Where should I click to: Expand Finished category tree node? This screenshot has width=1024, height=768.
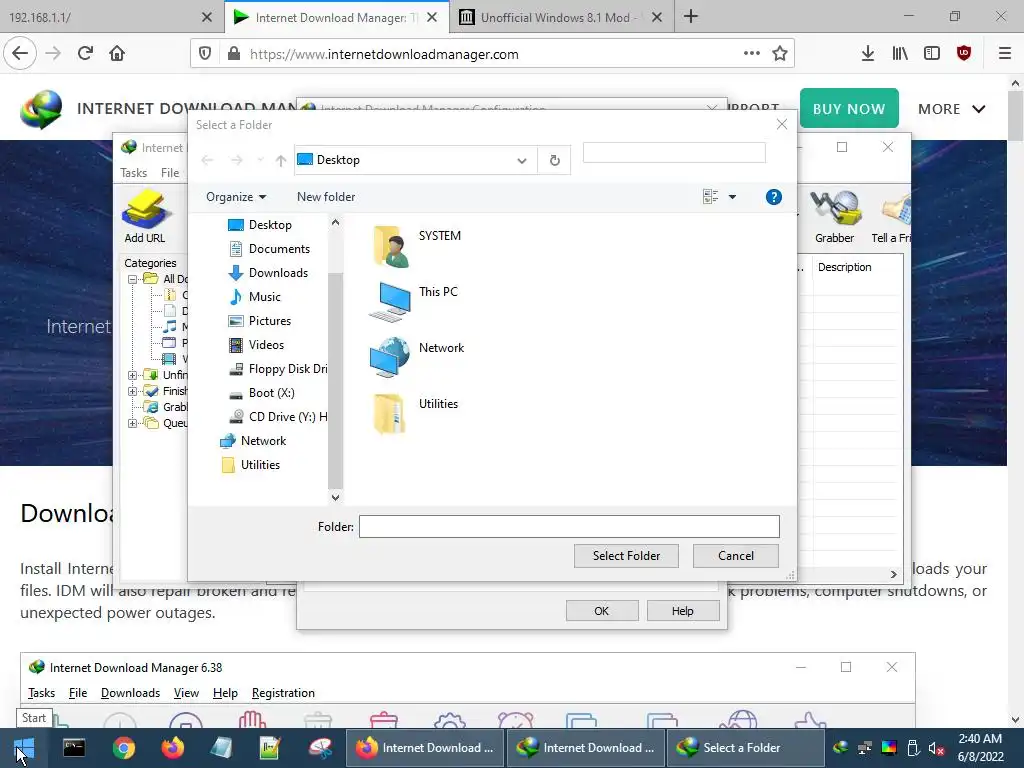click(x=133, y=392)
